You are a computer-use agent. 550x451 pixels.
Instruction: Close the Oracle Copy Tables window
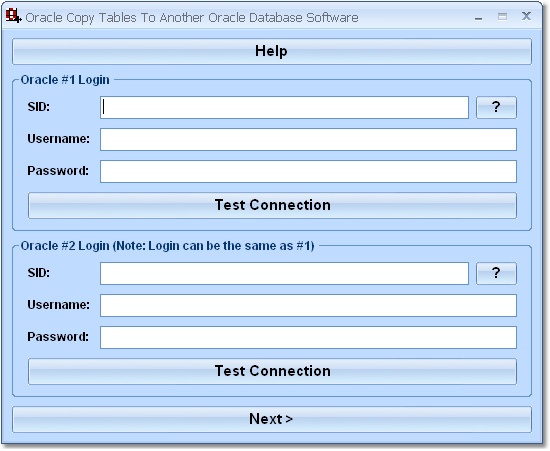click(x=526, y=16)
